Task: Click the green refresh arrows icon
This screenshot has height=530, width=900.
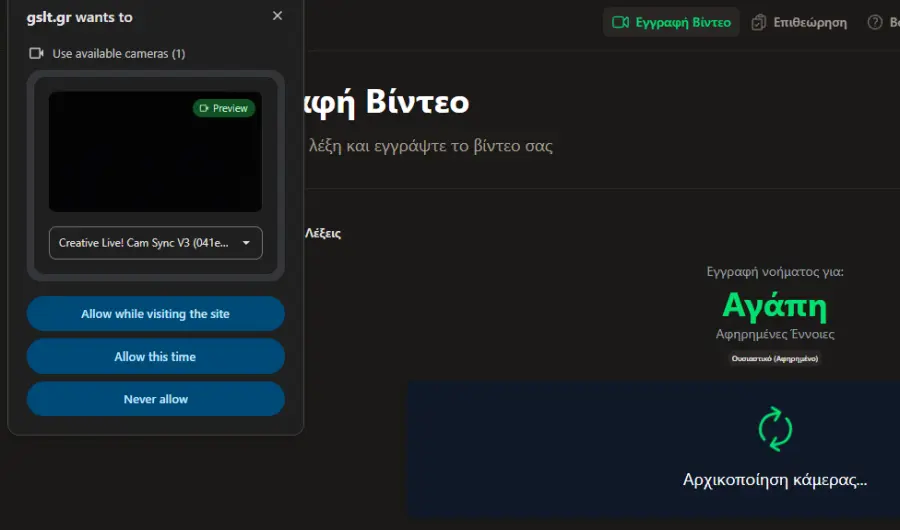Action: click(775, 429)
